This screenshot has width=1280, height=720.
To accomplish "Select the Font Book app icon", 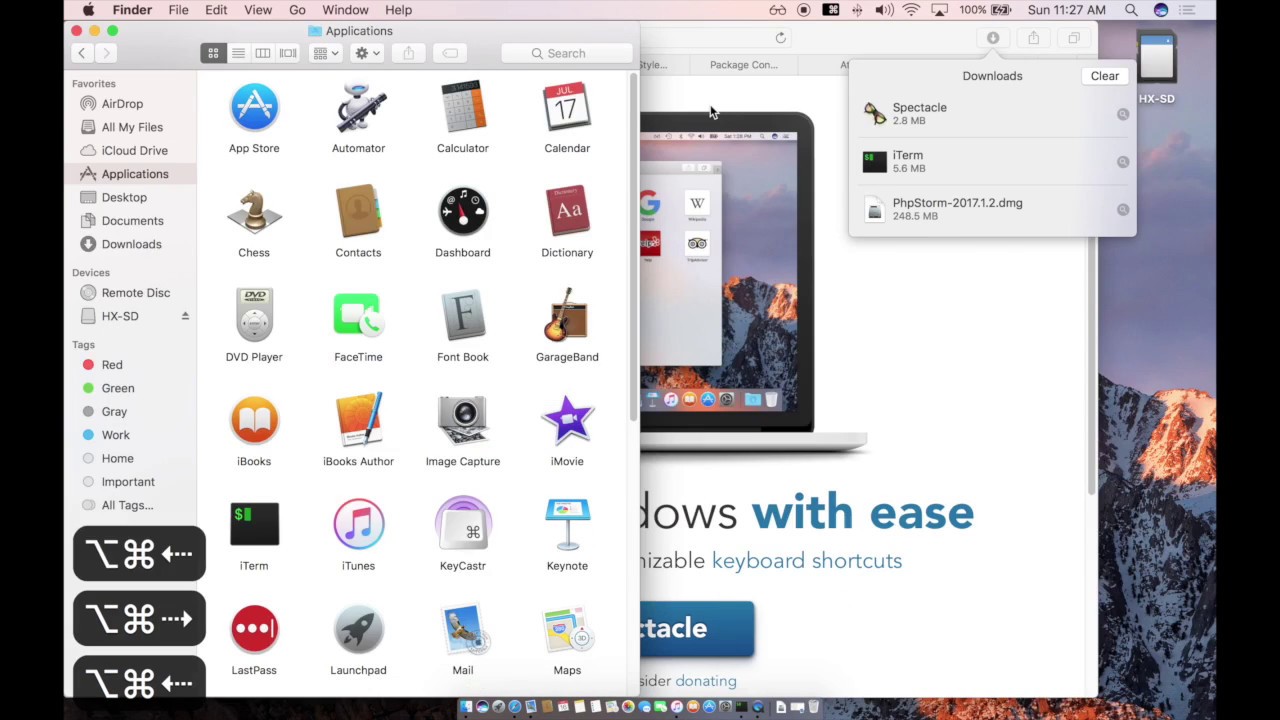I will coord(462,316).
